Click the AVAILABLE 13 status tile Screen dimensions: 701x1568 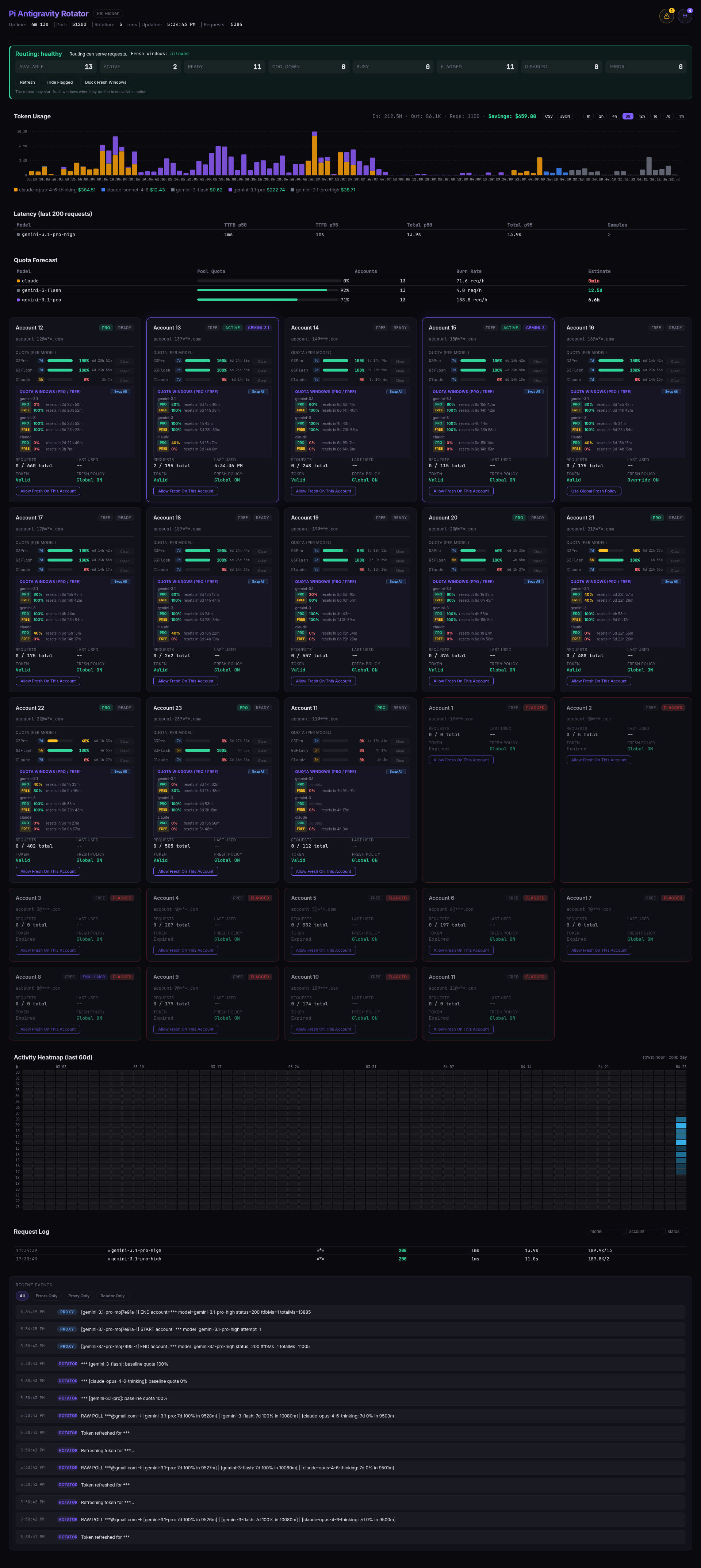[55, 67]
